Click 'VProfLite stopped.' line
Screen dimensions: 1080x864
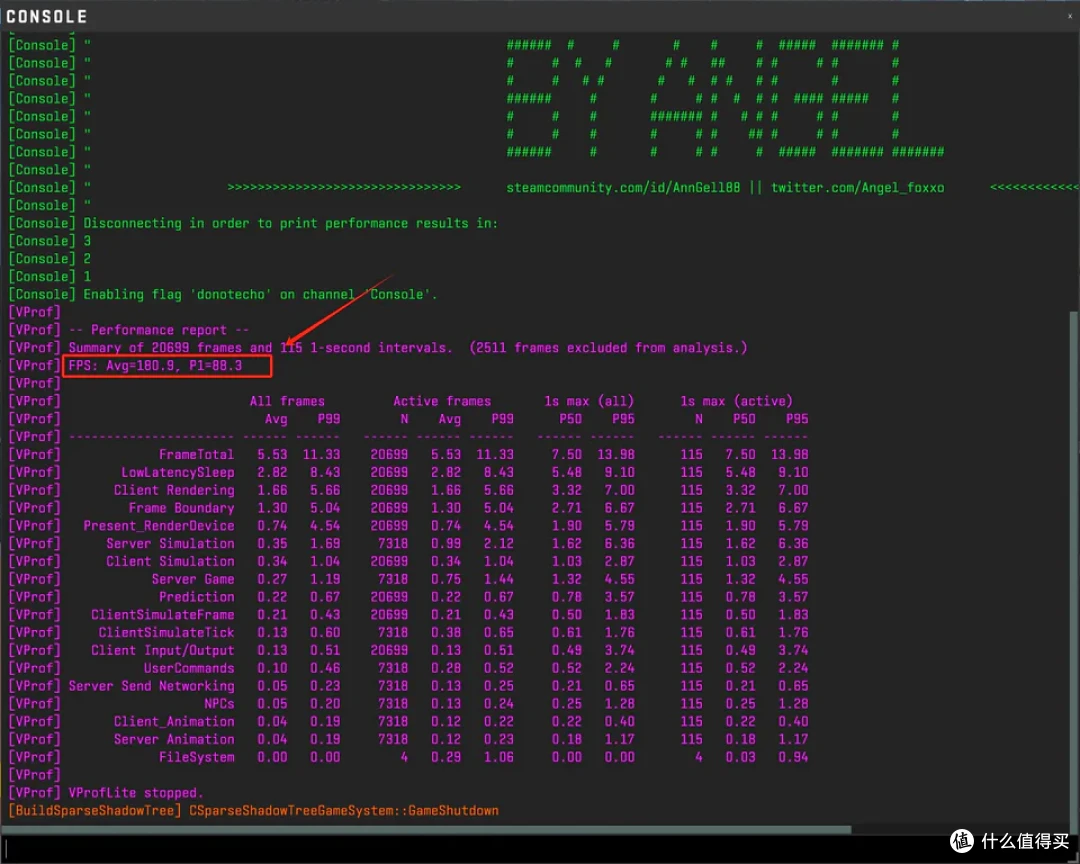136,793
